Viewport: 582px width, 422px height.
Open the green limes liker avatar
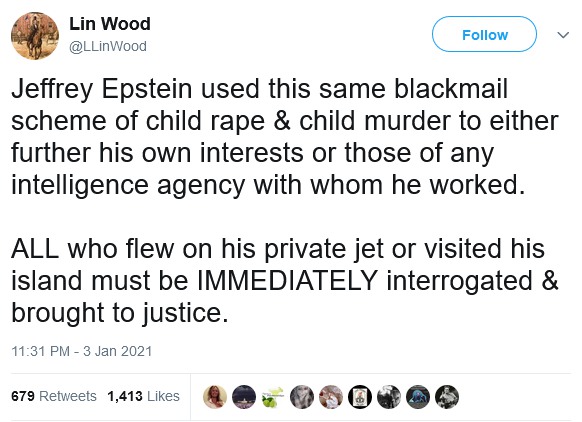(x=273, y=397)
